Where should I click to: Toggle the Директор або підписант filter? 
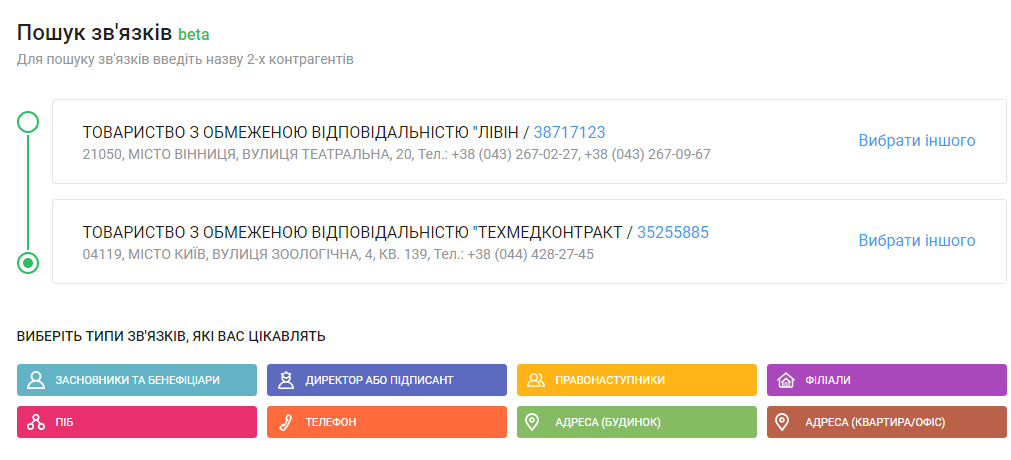tap(387, 380)
